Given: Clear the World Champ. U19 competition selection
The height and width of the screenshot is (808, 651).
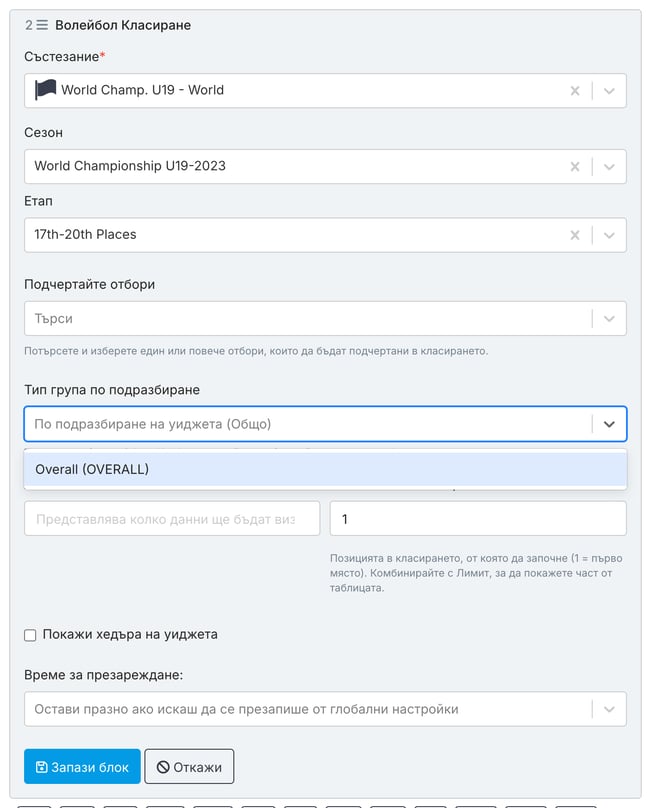Looking at the screenshot, I should [x=575, y=91].
